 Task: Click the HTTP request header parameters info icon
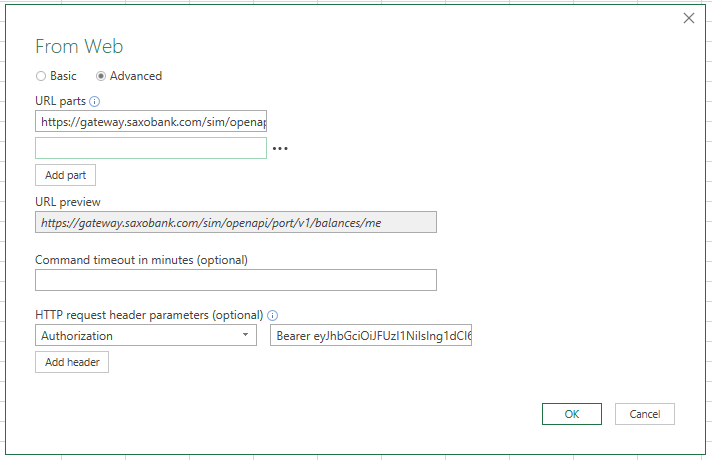click(273, 315)
